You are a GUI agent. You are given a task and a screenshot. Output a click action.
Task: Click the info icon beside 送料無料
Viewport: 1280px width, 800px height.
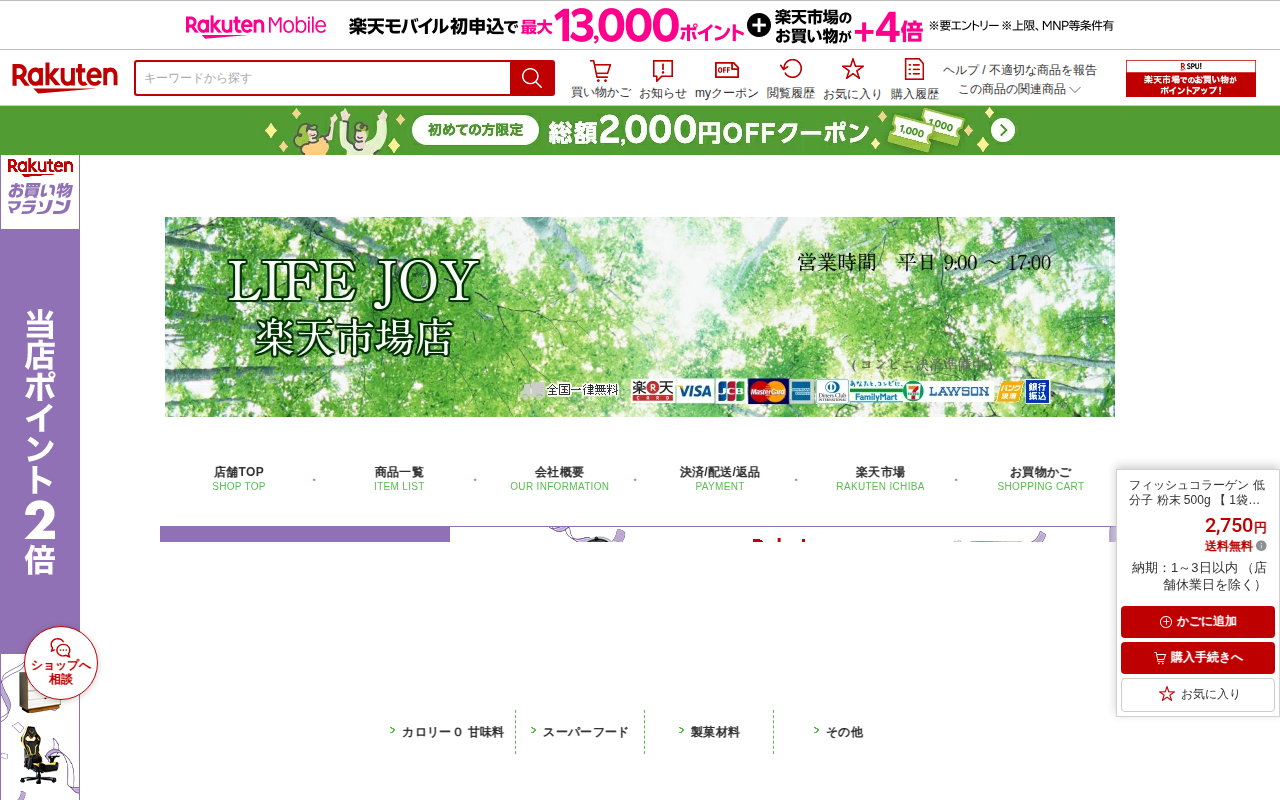[x=1261, y=546]
